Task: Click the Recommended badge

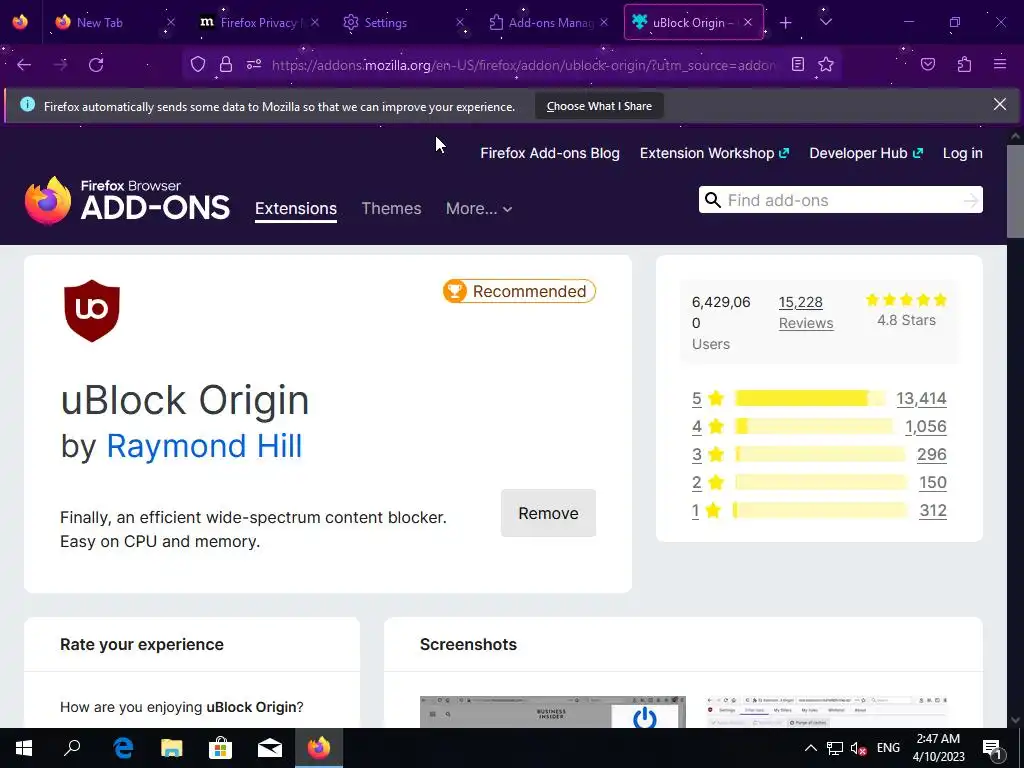Action: point(519,291)
